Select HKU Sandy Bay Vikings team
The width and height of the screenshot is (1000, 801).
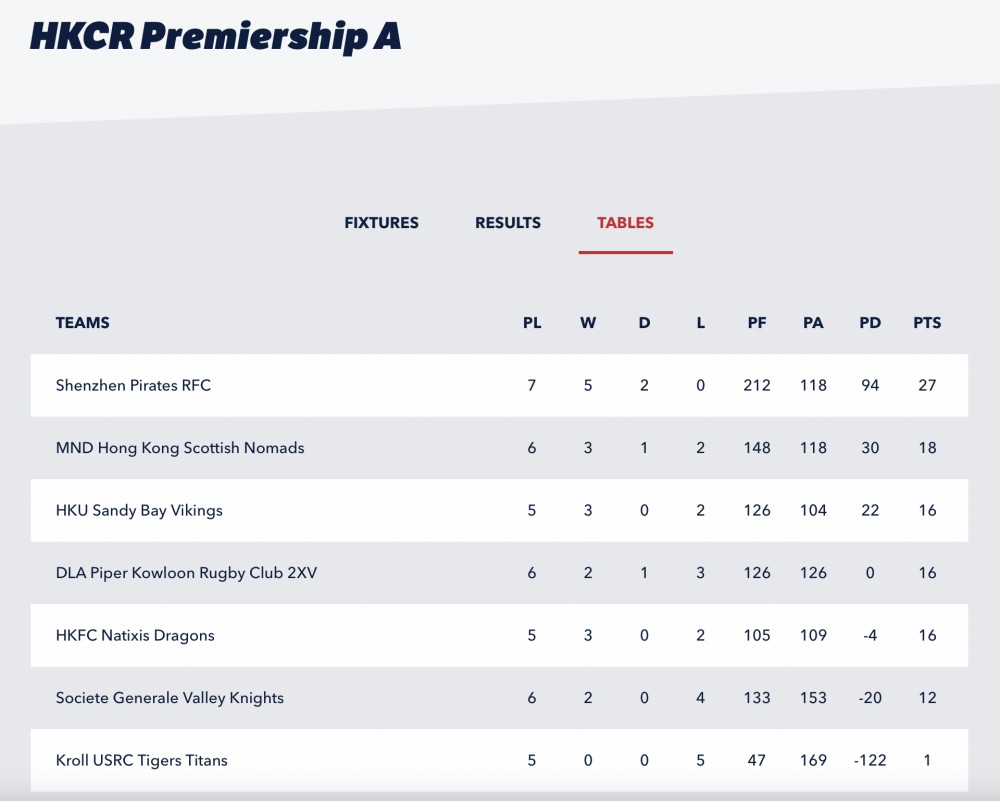pyautogui.click(x=139, y=510)
